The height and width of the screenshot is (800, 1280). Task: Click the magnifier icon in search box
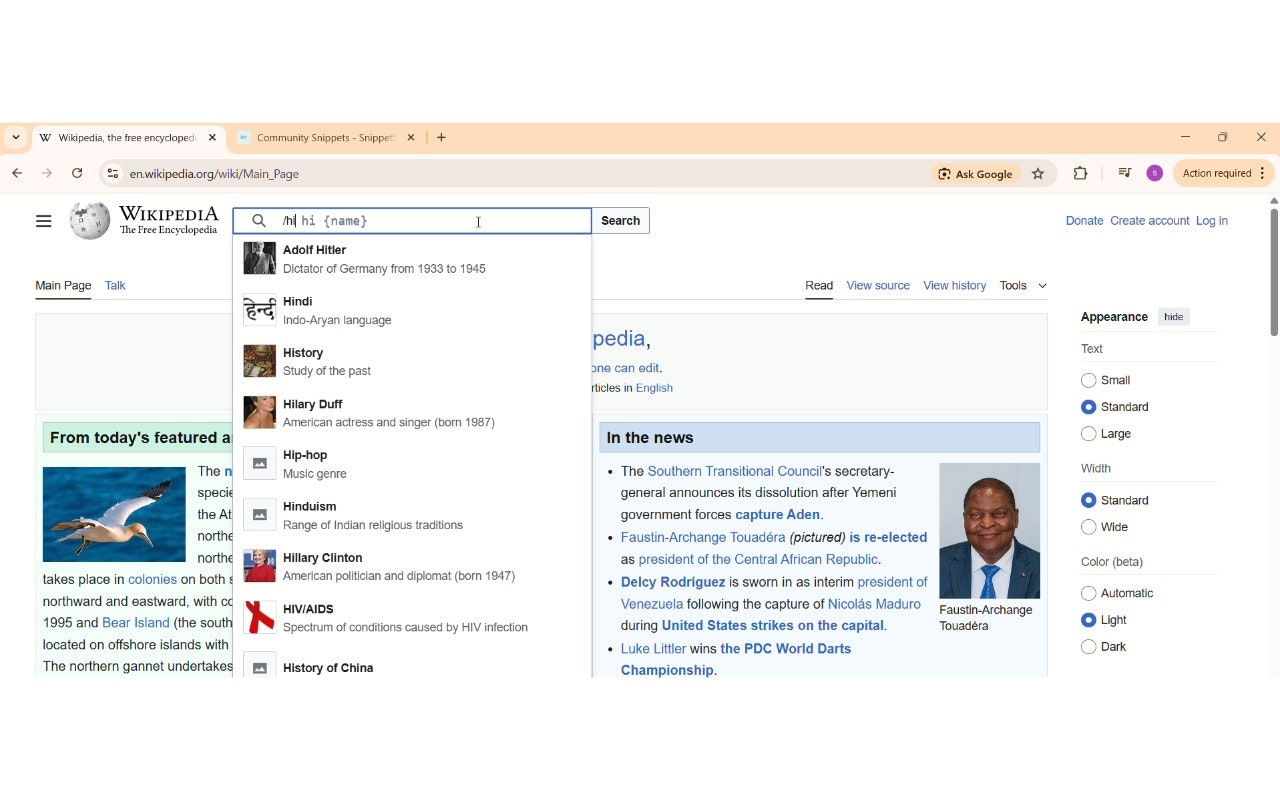click(259, 221)
